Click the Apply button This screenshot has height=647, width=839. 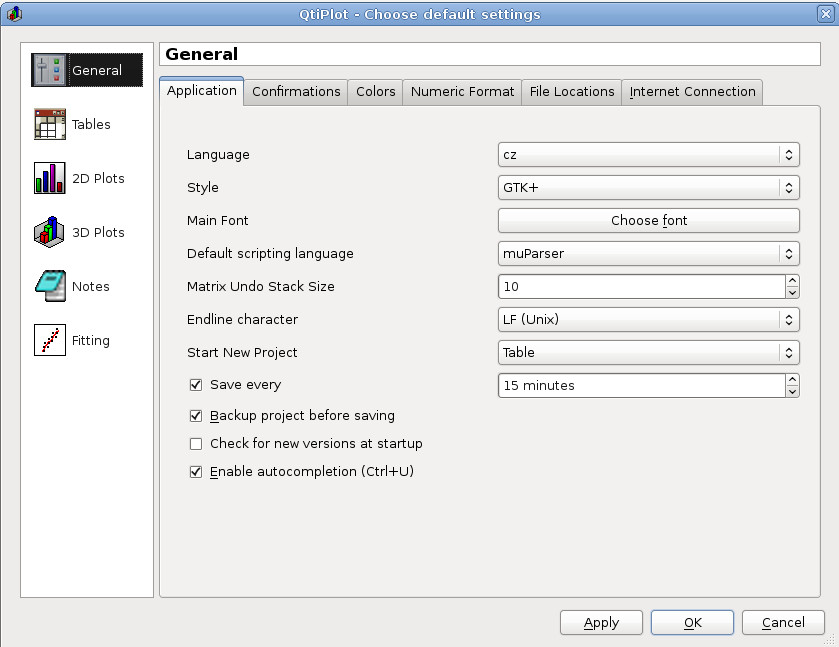pos(601,623)
